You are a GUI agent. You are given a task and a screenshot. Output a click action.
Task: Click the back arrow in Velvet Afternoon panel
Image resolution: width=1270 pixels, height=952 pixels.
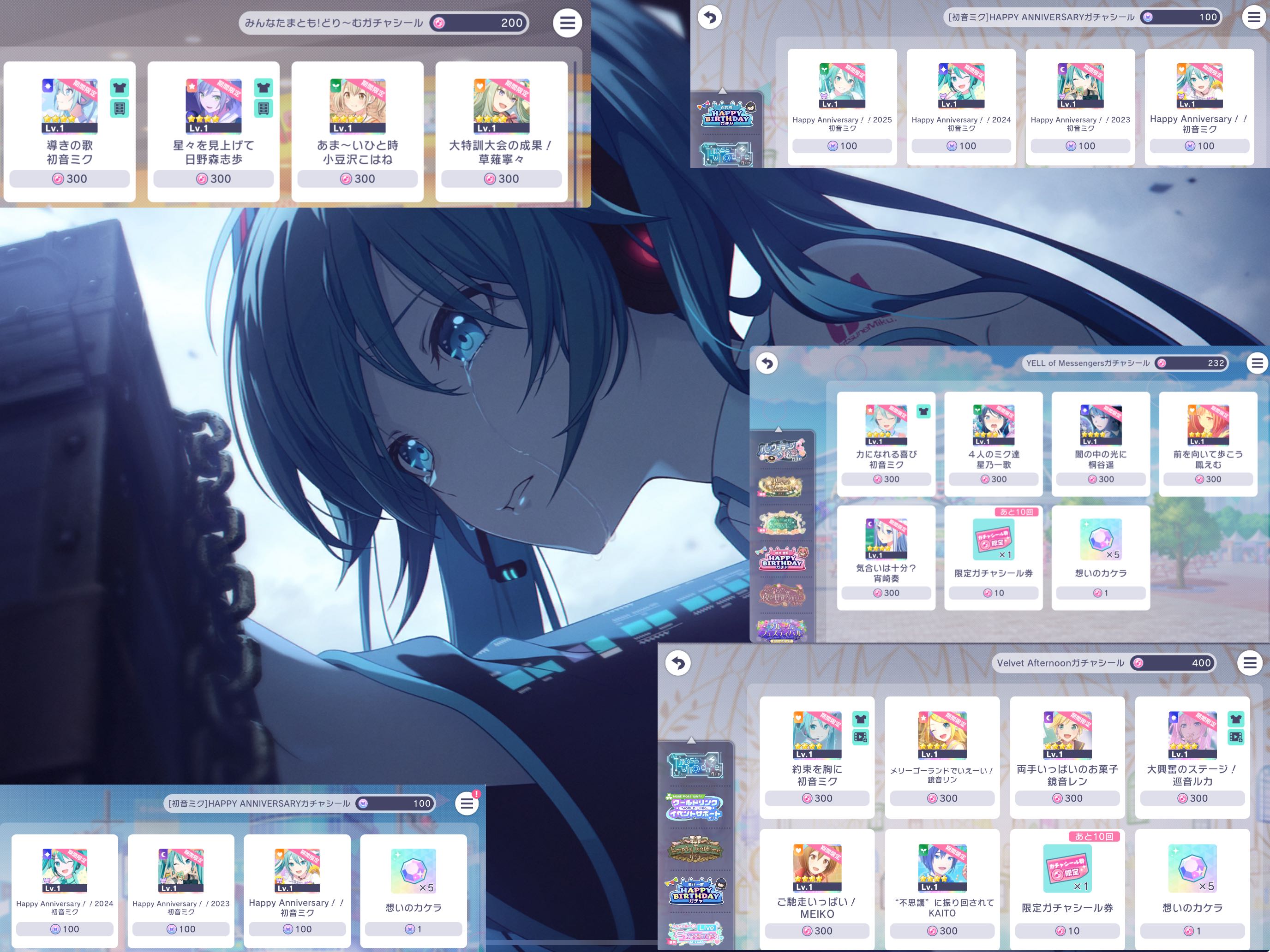[678, 663]
